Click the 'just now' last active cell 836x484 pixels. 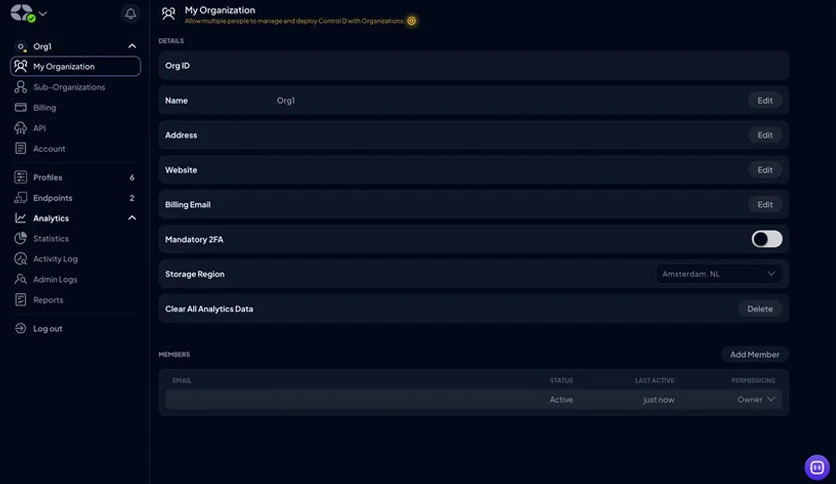tap(658, 400)
